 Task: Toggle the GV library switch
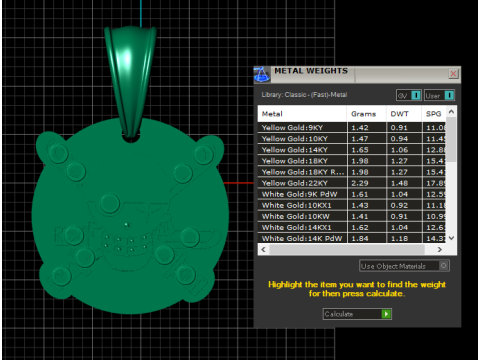(x=409, y=96)
